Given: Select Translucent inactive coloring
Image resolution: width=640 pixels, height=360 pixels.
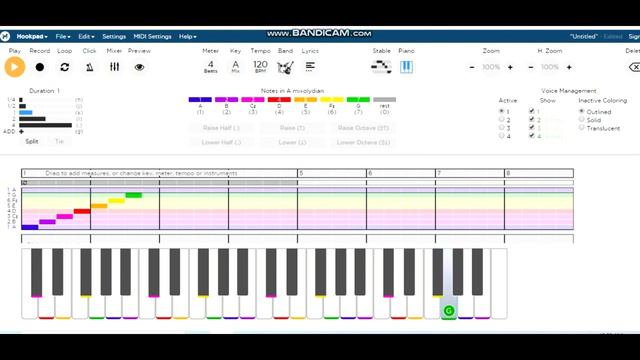Looking at the screenshot, I should pyautogui.click(x=582, y=127).
